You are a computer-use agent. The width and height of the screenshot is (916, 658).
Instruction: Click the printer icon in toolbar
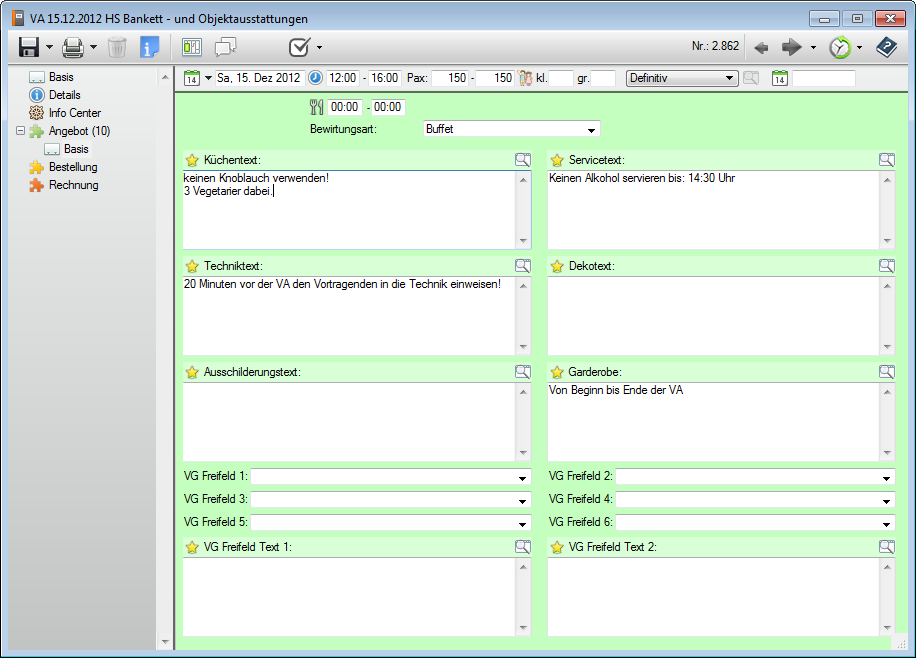[x=73, y=47]
